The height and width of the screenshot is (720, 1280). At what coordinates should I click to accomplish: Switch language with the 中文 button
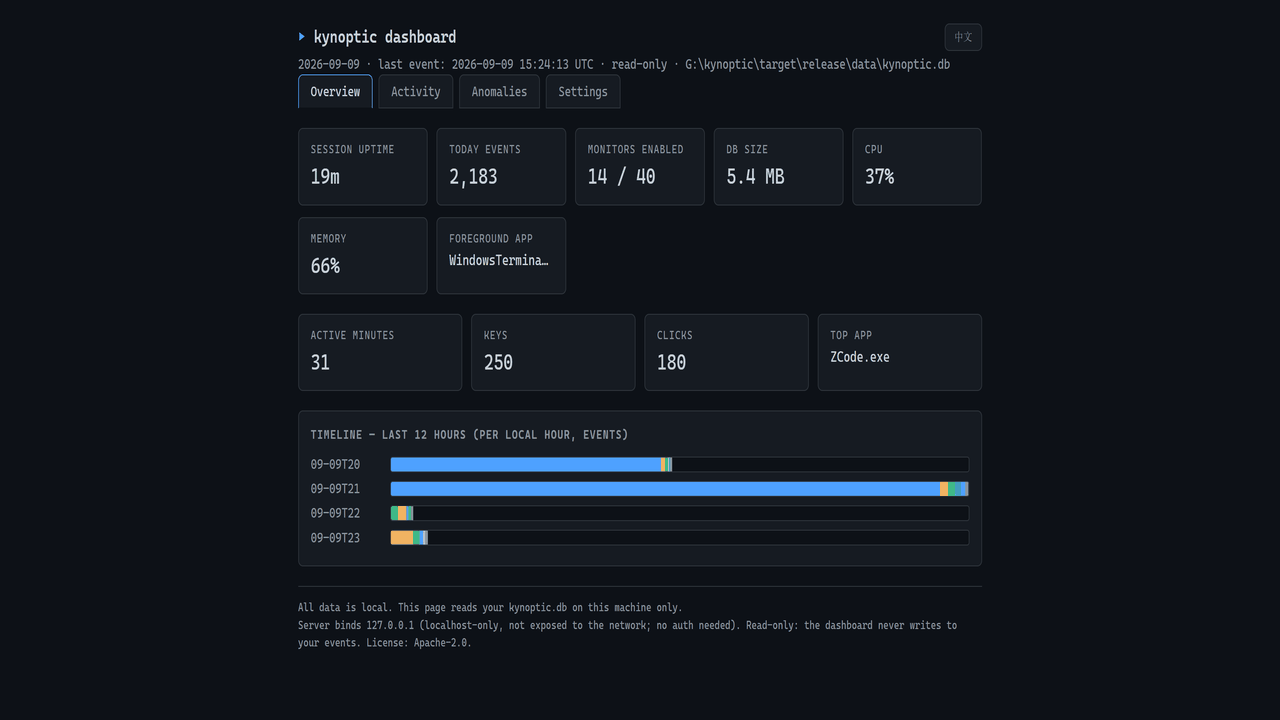click(x=963, y=37)
